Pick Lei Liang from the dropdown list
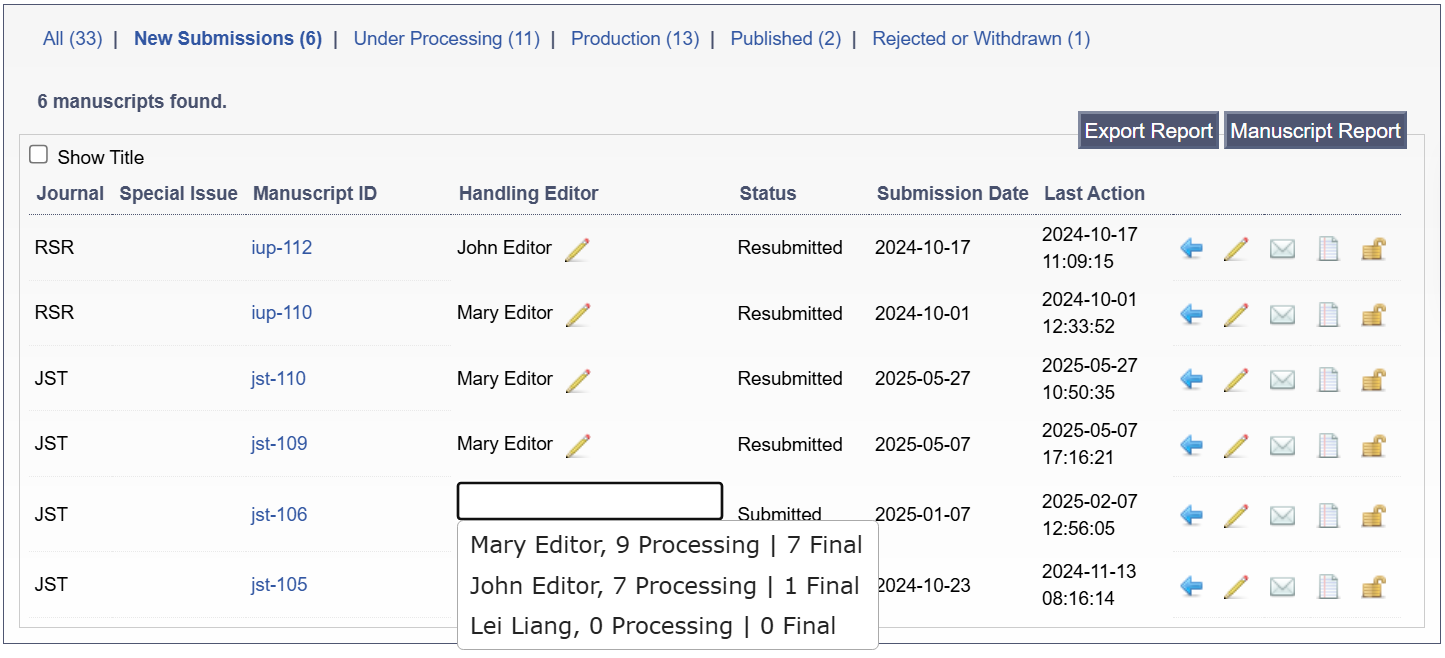 pyautogui.click(x=652, y=626)
